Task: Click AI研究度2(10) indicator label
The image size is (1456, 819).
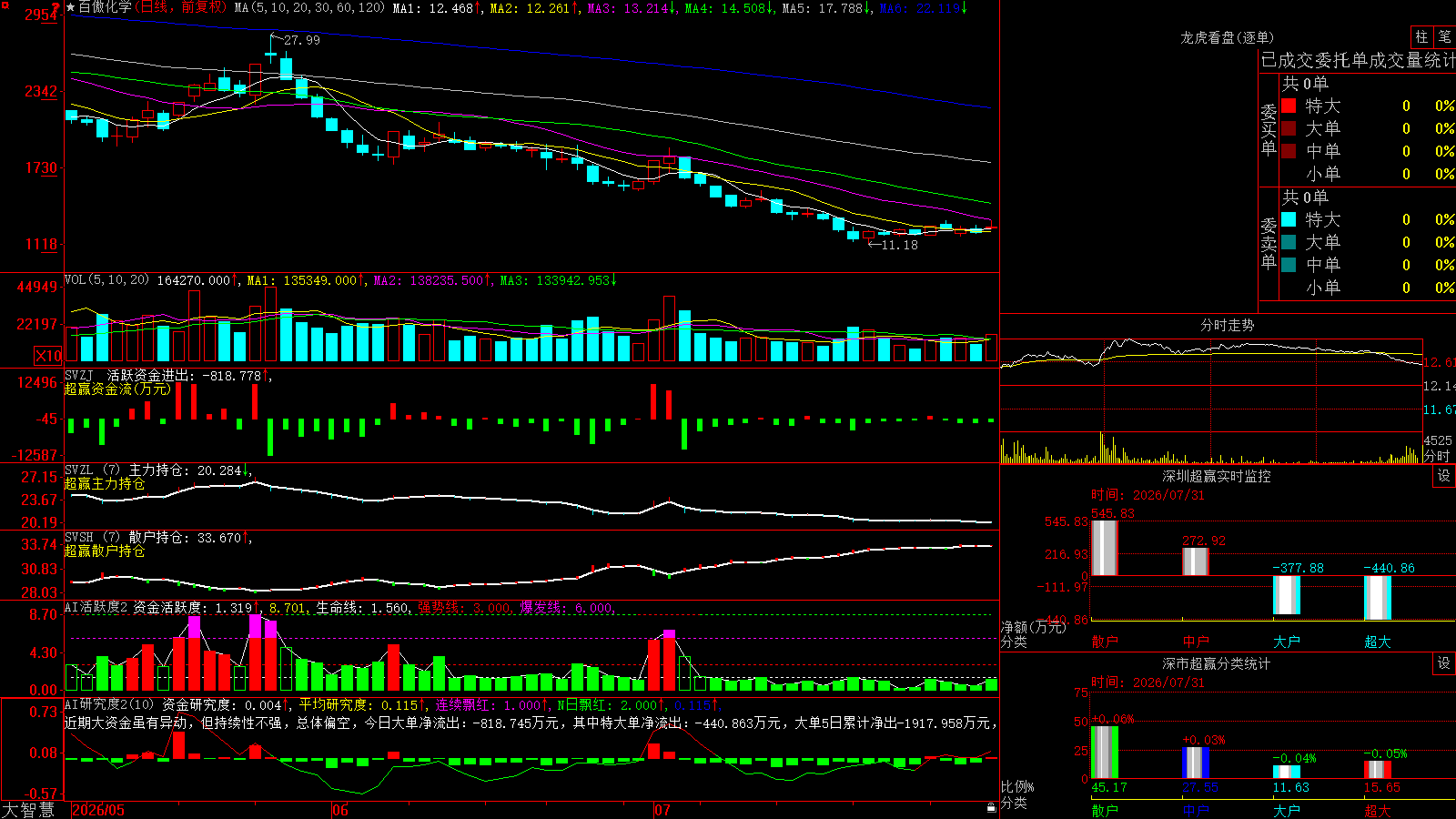Action: (110, 704)
